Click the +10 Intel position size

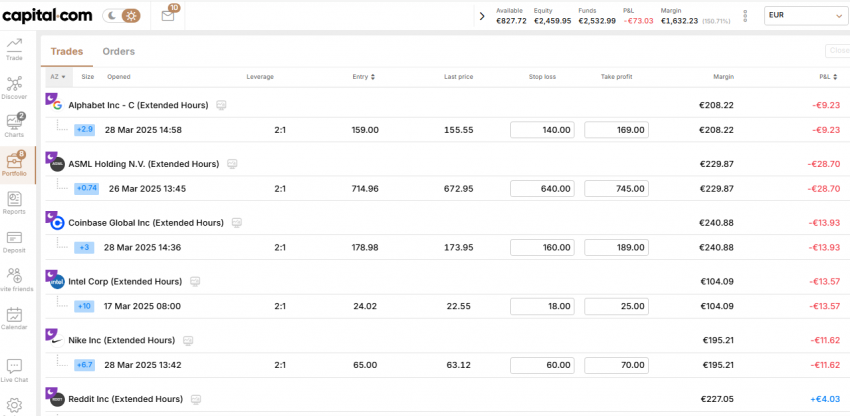84,306
